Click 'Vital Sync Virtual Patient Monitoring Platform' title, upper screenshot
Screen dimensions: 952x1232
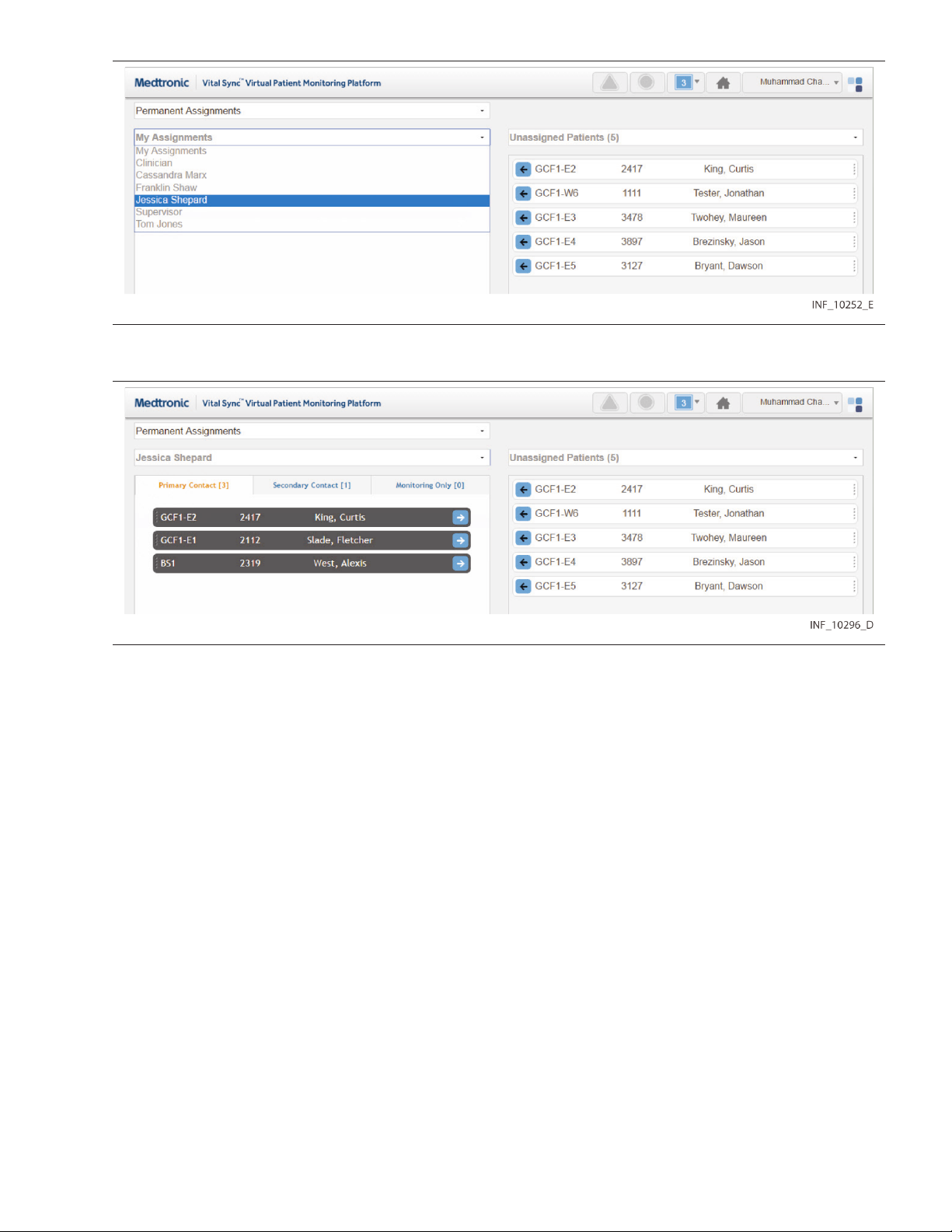click(291, 83)
